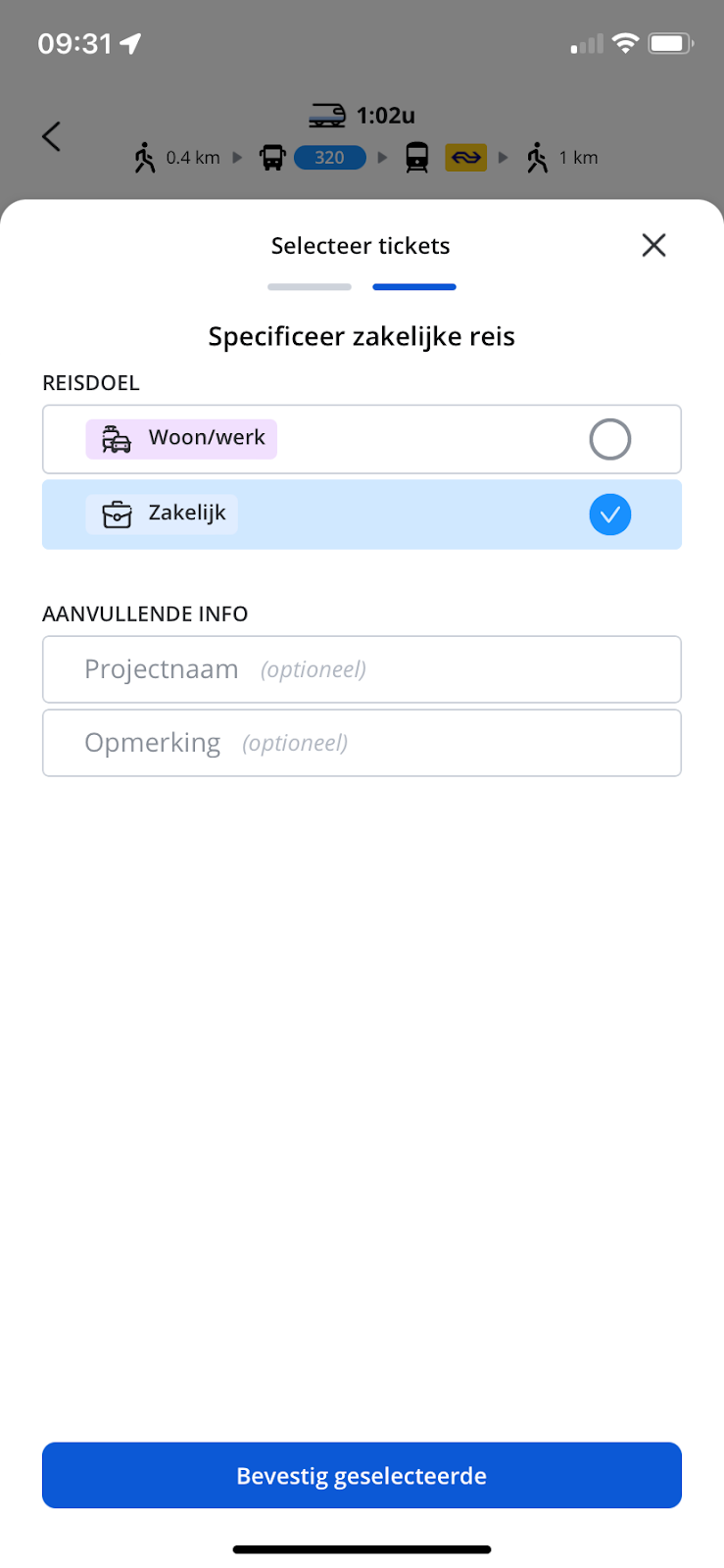
Task: Tap the train icon in route summary
Action: [x=417, y=158]
